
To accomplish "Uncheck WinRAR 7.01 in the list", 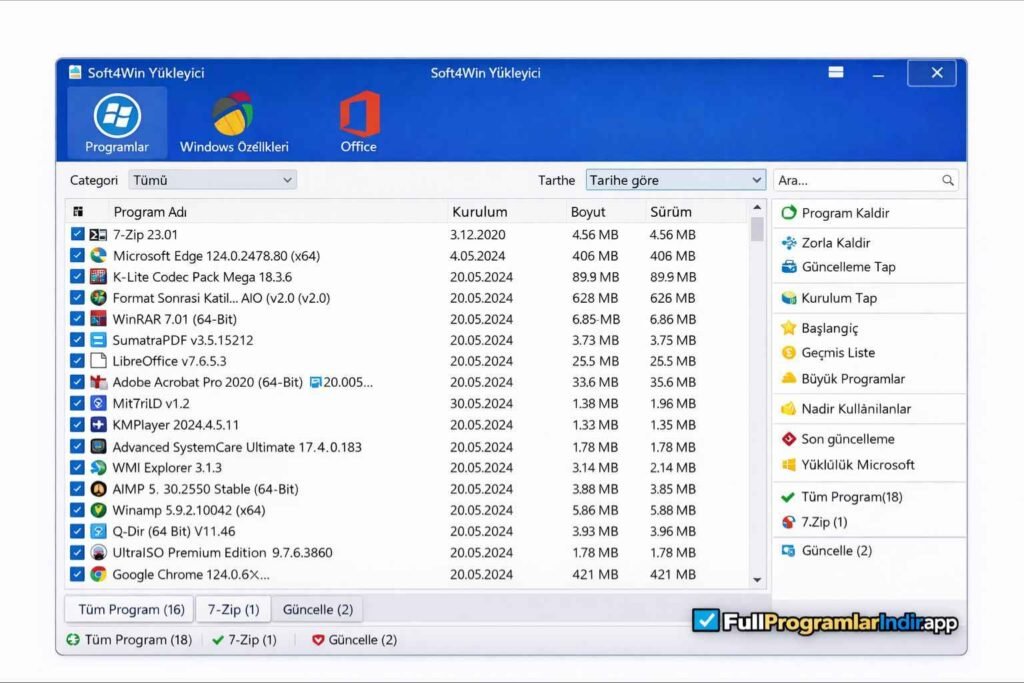I will pos(77,318).
